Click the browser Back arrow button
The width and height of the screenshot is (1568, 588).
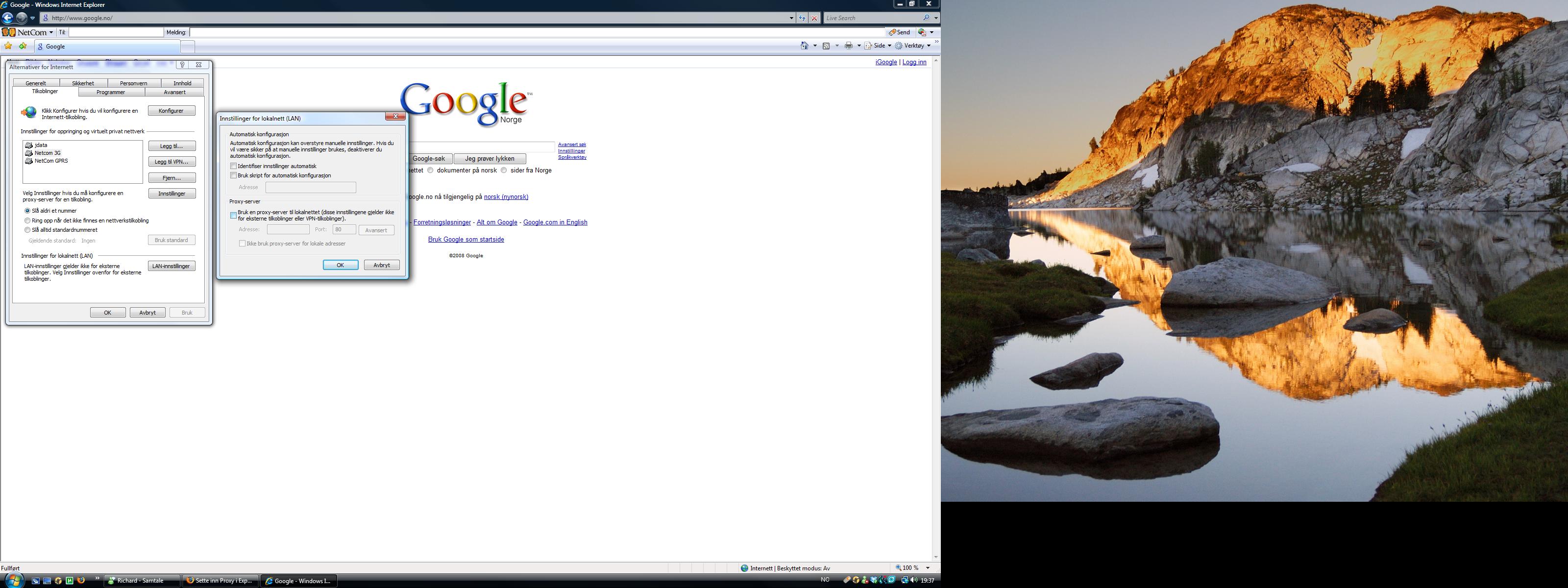pos(8,18)
